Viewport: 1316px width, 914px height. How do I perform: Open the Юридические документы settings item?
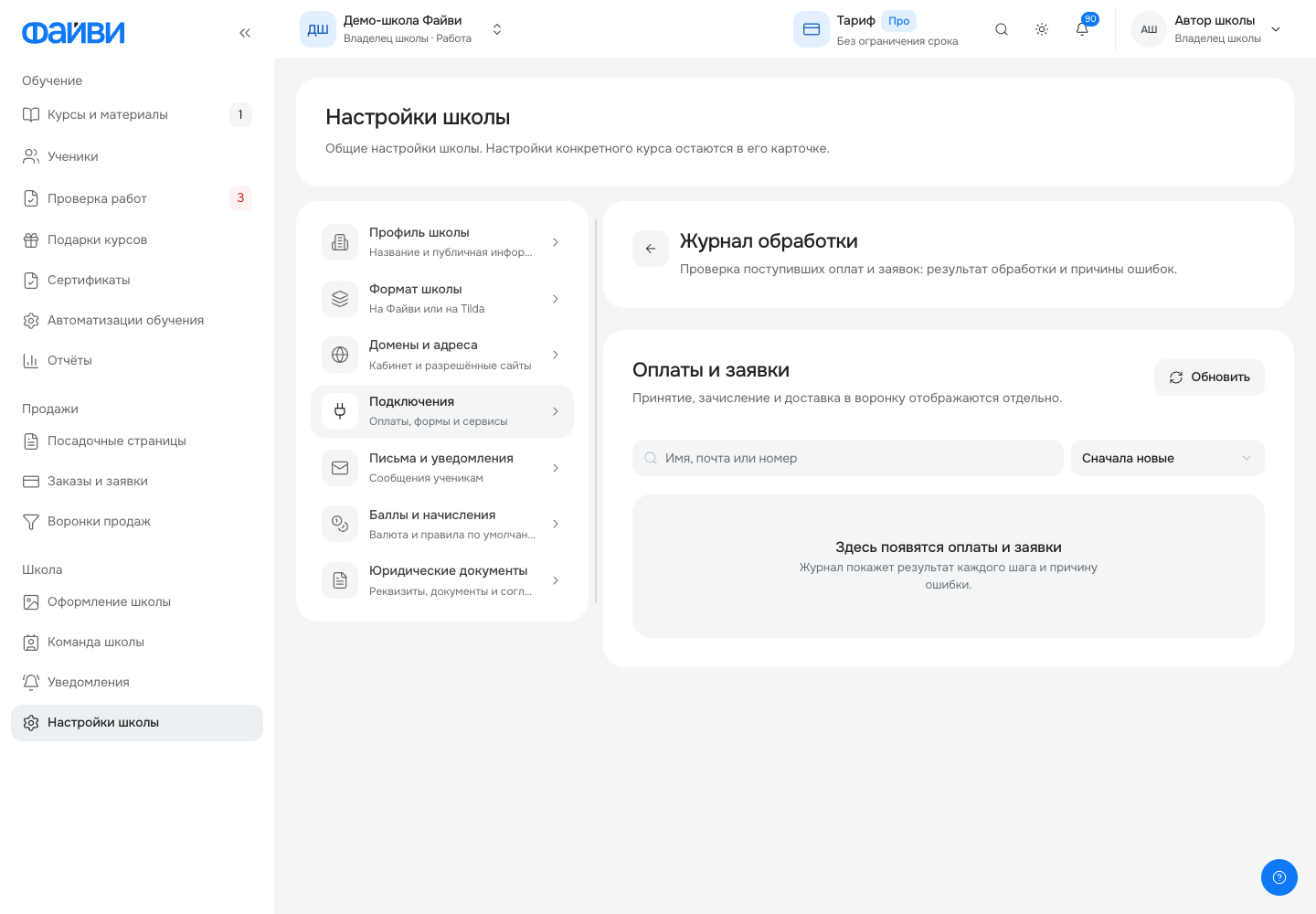(442, 580)
